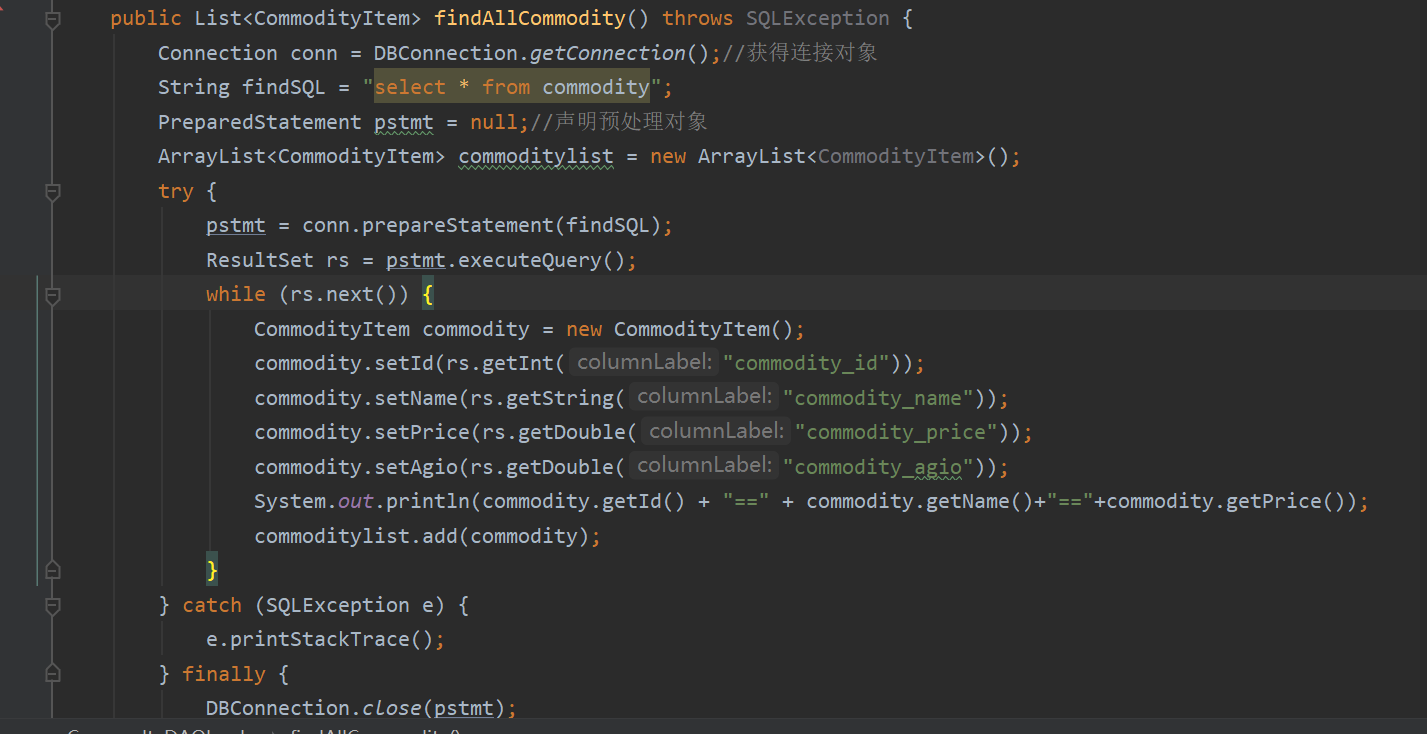Click the setId method call
Screen dimensions: 1427x734
point(404,363)
